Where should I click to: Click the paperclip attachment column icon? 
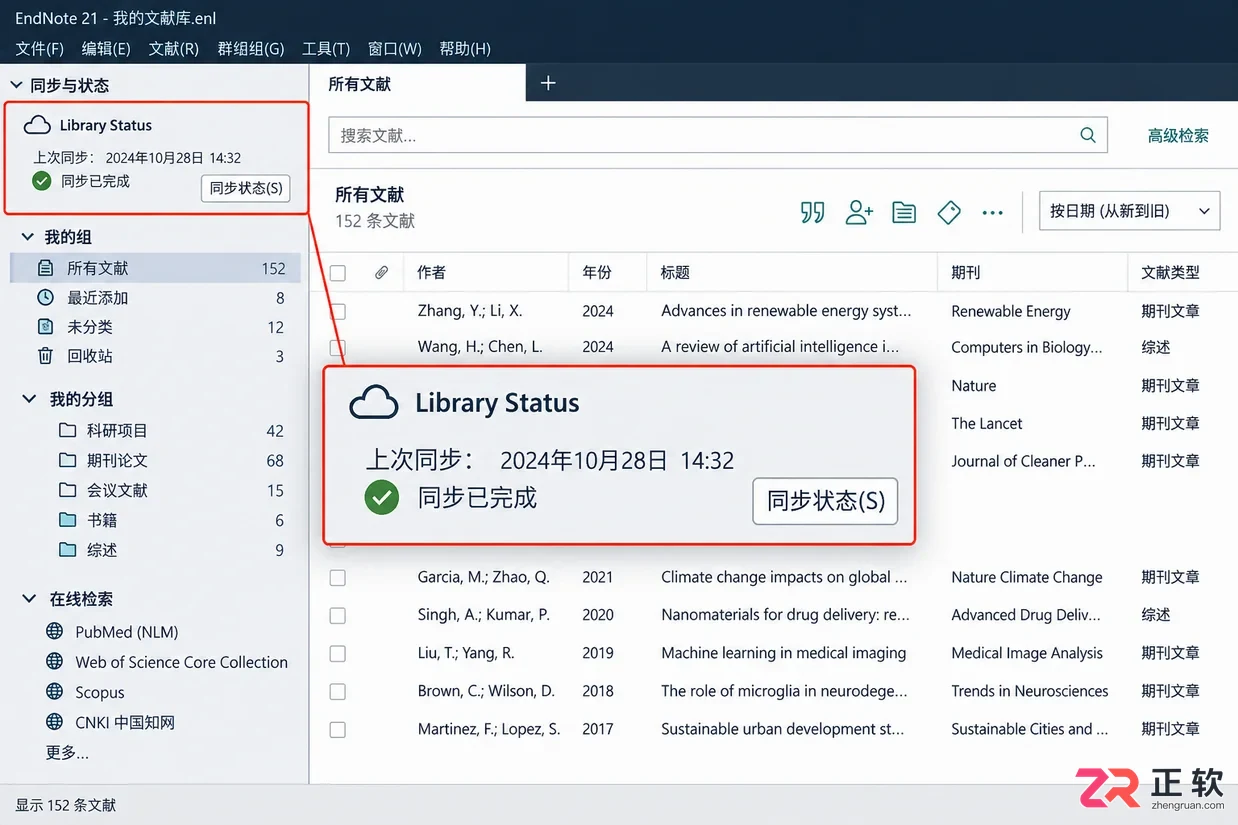[x=381, y=272]
